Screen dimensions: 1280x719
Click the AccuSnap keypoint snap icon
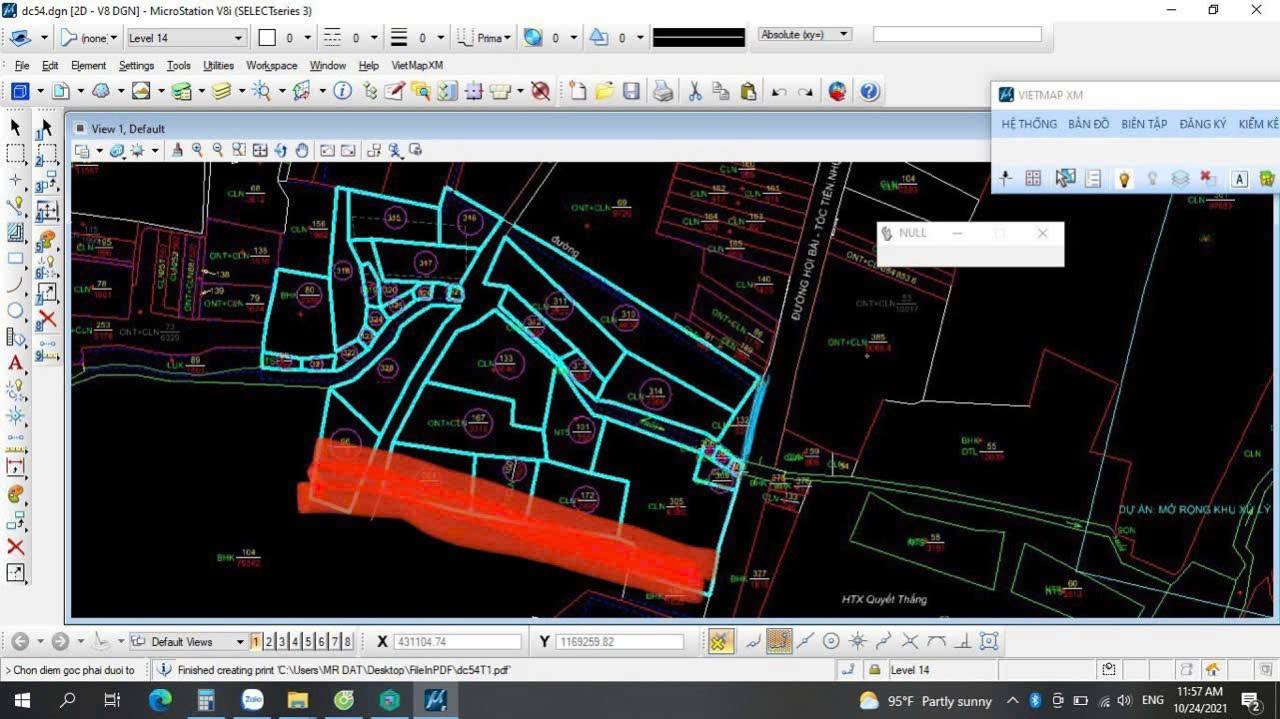click(x=780, y=641)
